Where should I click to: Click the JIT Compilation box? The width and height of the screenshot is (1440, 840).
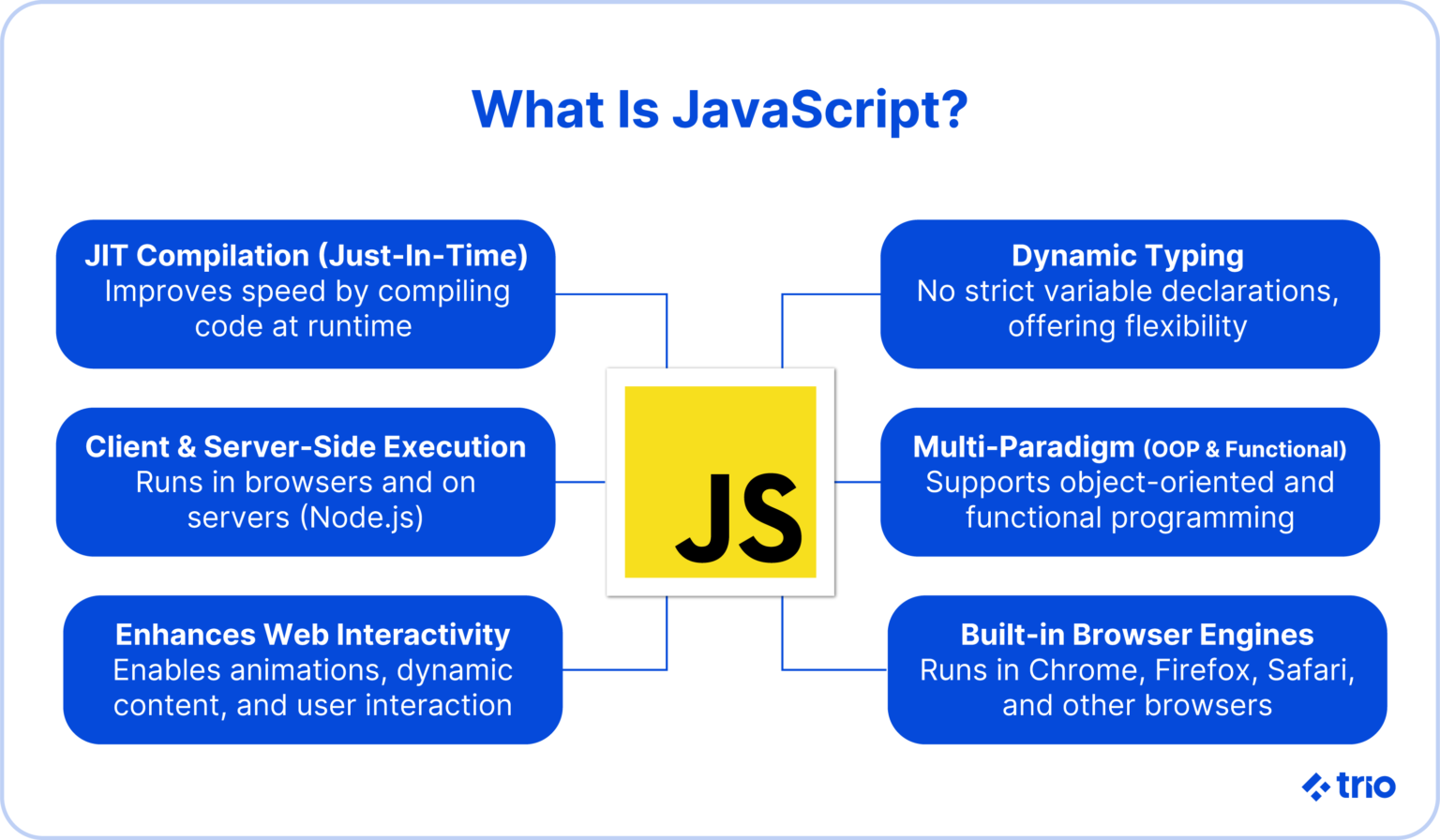pos(307,292)
